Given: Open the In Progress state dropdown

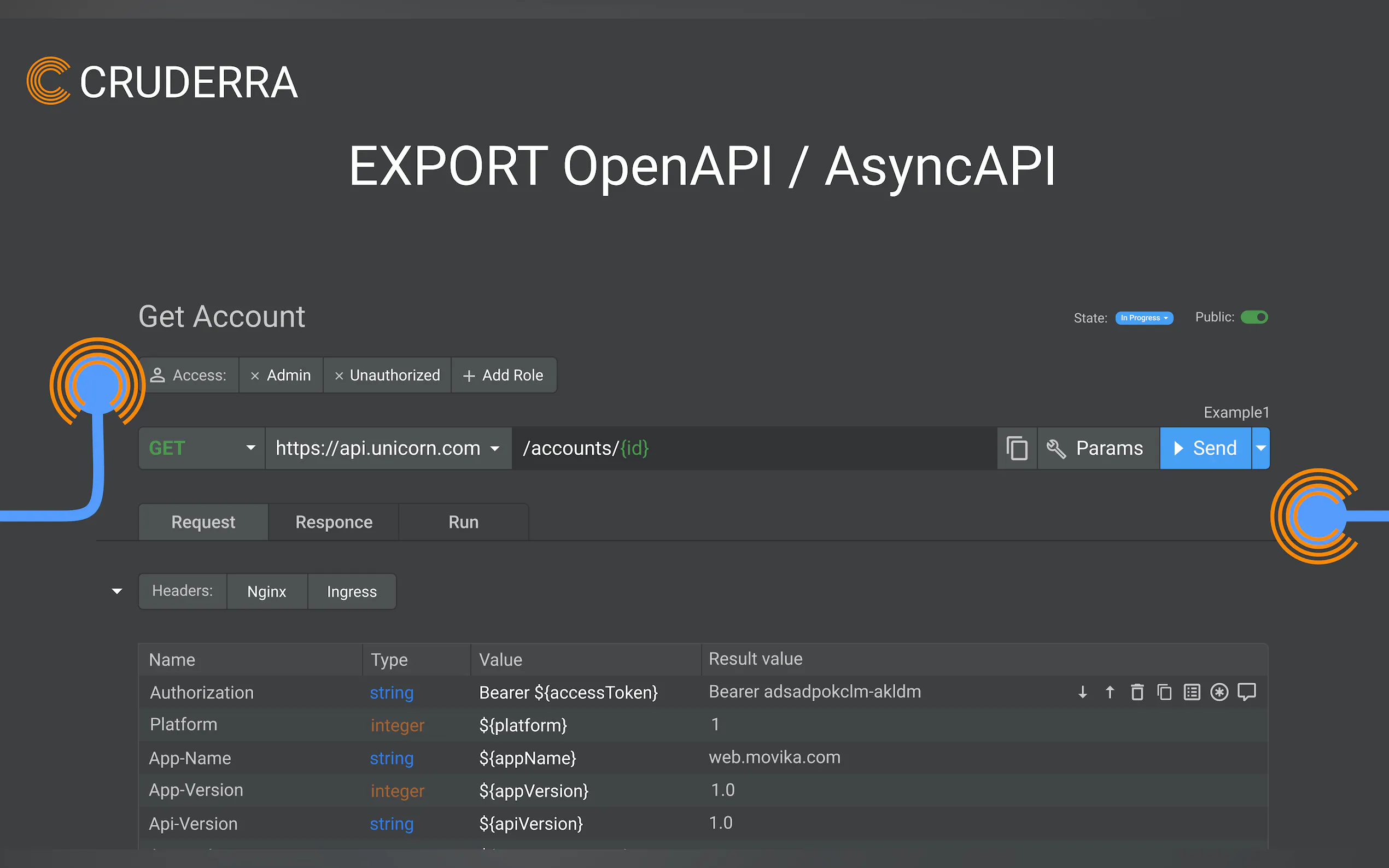Looking at the screenshot, I should [x=1144, y=318].
